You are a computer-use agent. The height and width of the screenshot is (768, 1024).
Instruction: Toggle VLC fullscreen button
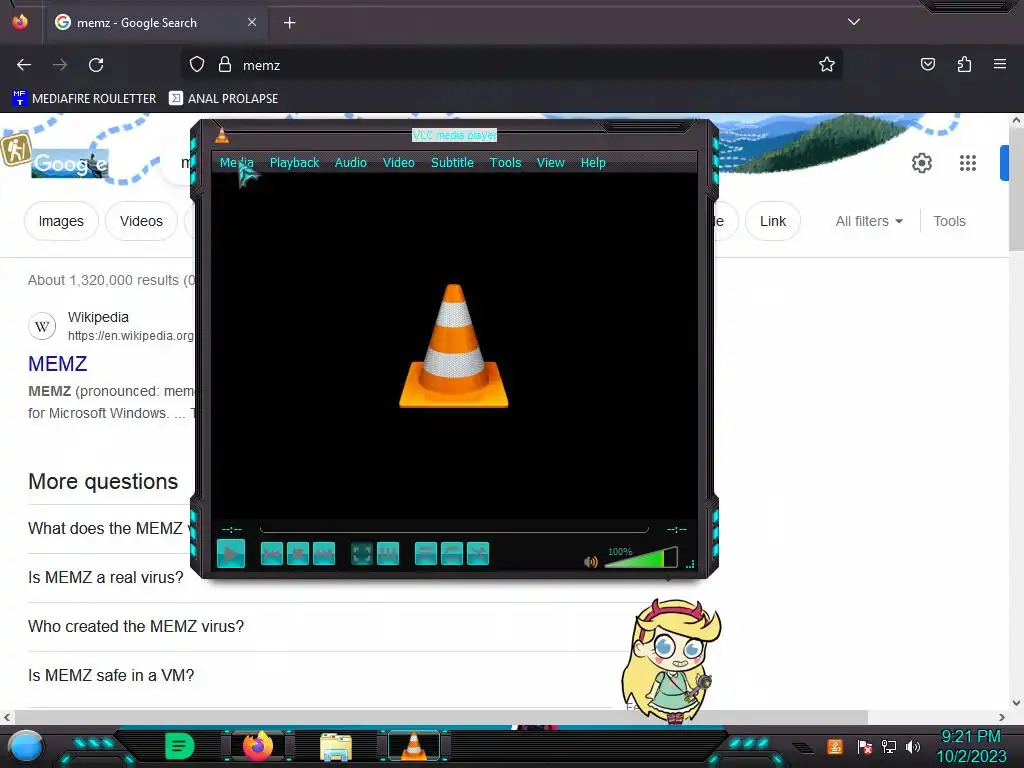(x=362, y=554)
